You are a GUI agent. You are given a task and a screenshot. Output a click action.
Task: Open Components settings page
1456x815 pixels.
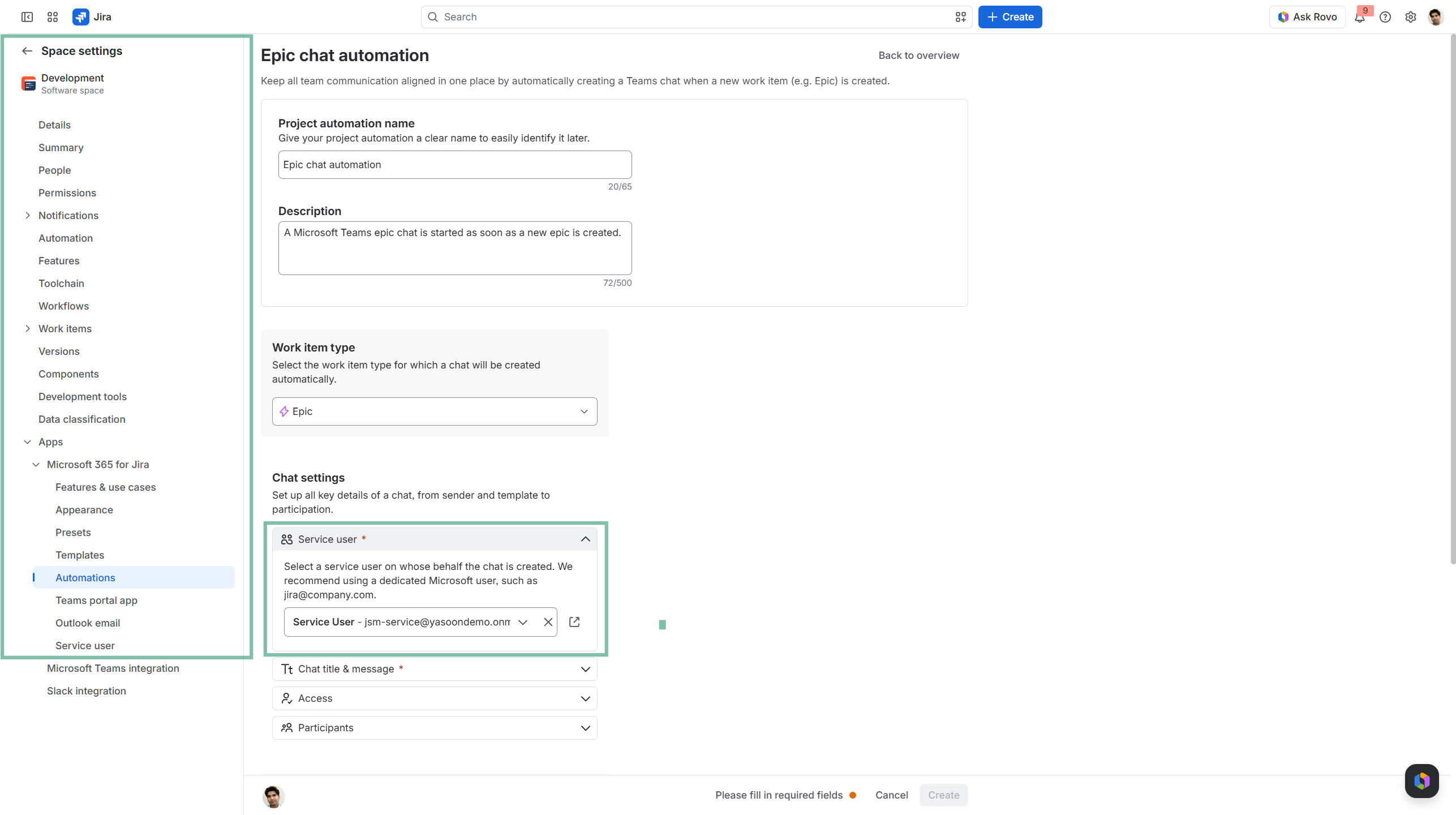pyautogui.click(x=68, y=374)
